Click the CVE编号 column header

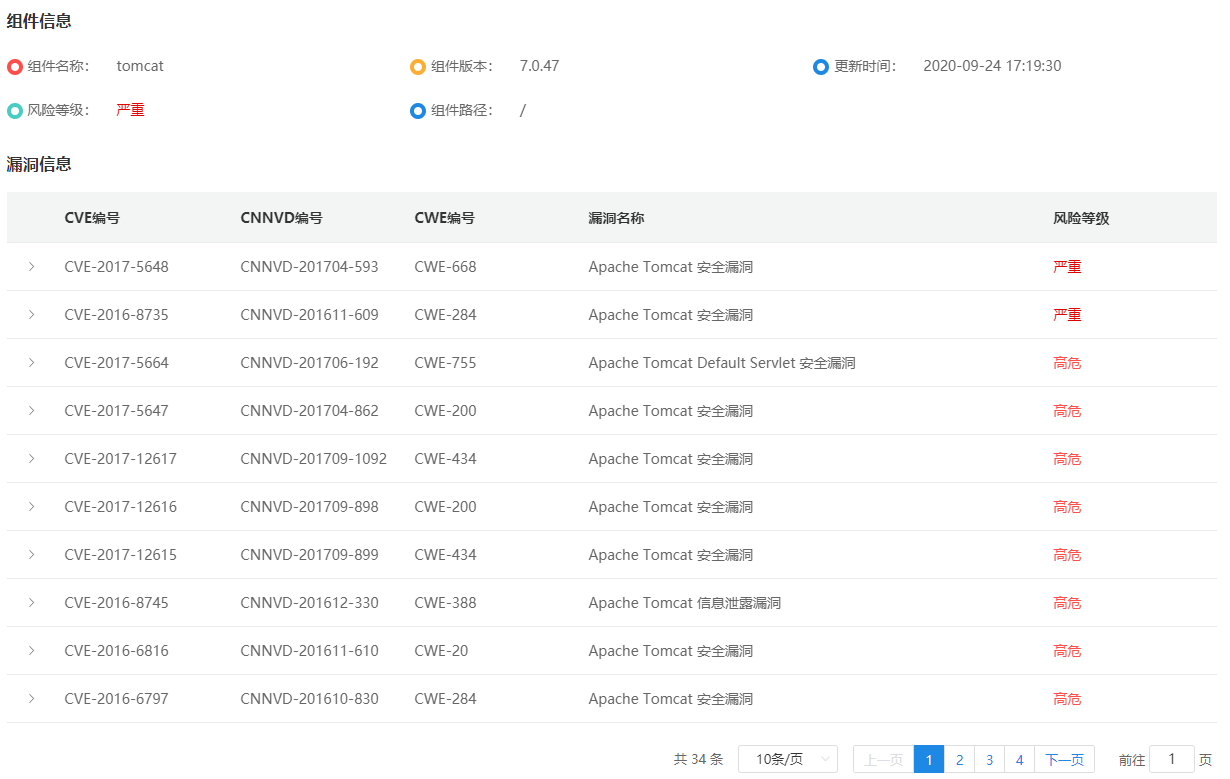click(92, 218)
